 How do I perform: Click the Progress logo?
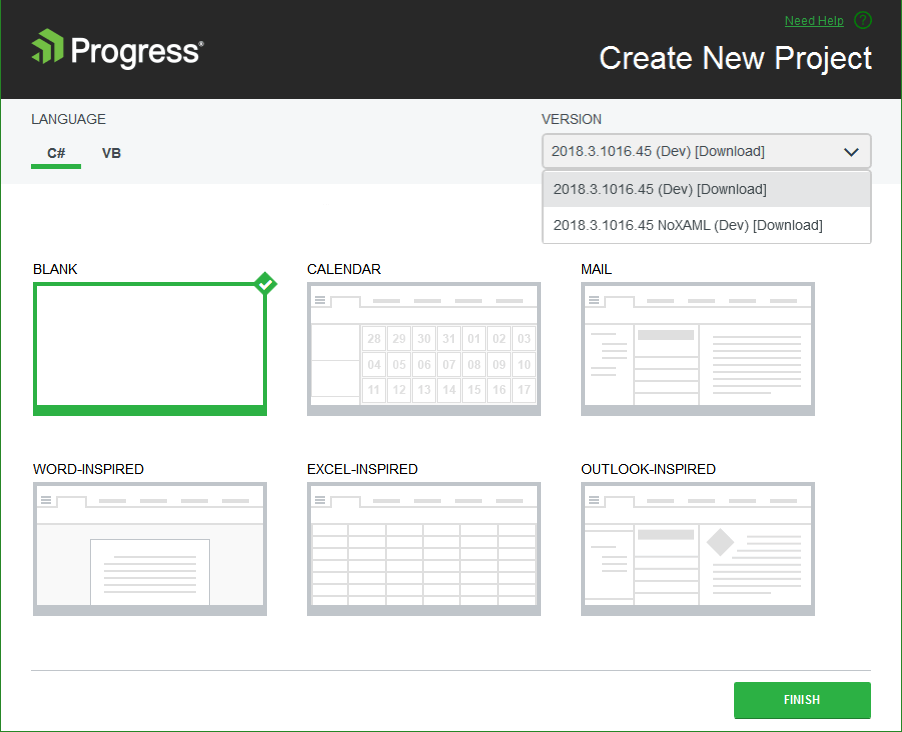click(x=117, y=49)
